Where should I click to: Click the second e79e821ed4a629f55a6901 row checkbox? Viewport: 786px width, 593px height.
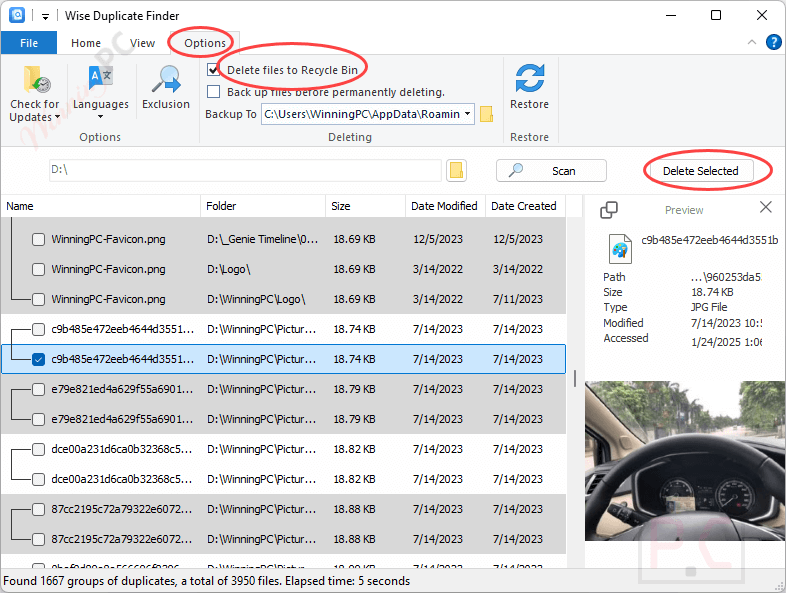point(39,419)
